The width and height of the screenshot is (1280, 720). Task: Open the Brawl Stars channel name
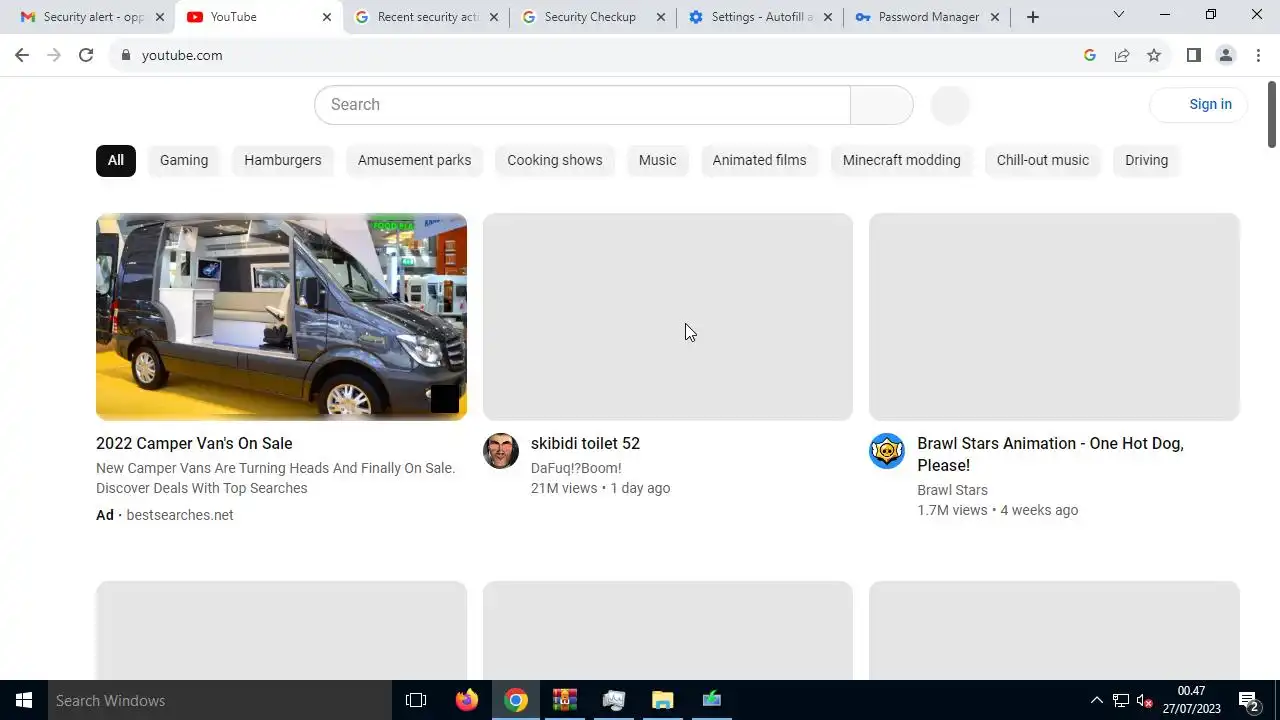click(952, 490)
